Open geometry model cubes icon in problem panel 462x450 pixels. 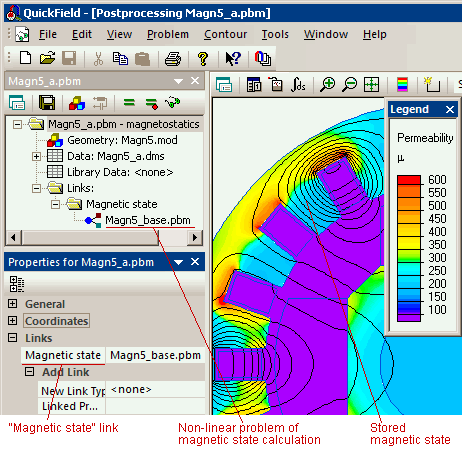77,103
